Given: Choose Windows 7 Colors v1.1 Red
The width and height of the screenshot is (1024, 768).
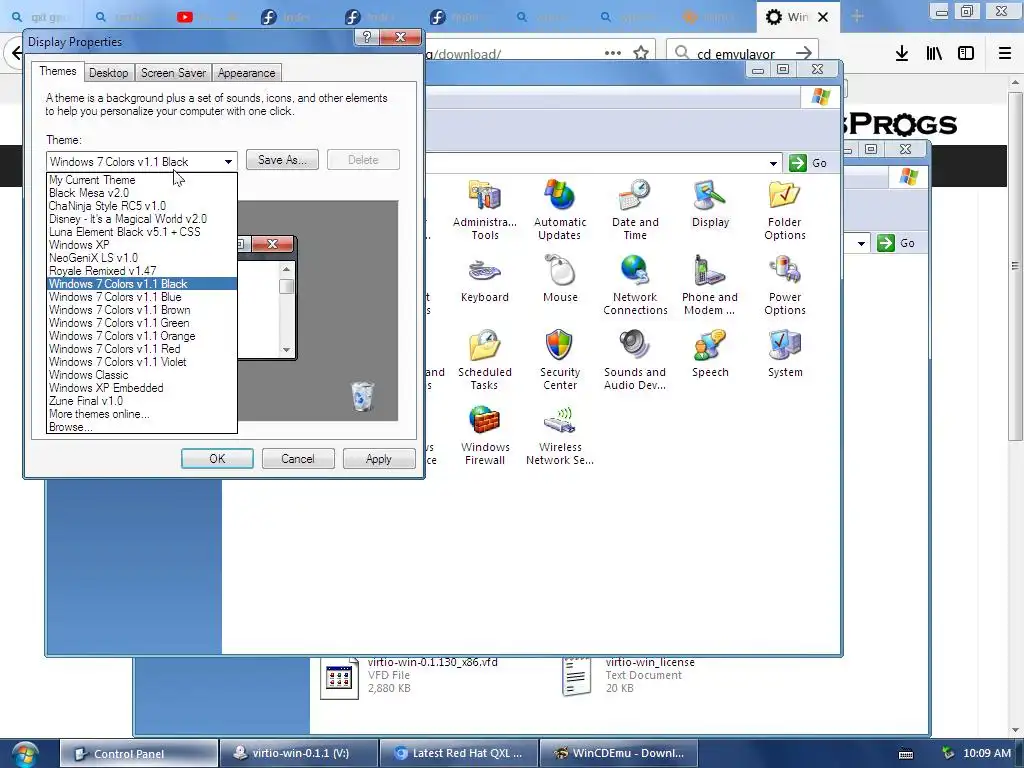Looking at the screenshot, I should pyautogui.click(x=142, y=349).
